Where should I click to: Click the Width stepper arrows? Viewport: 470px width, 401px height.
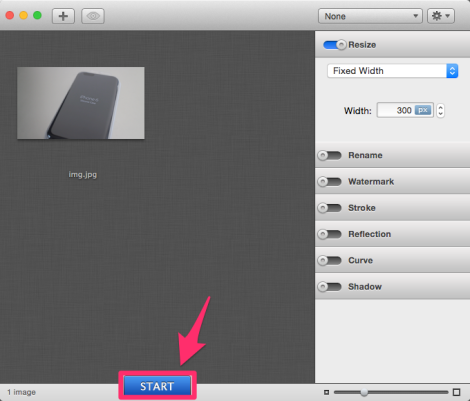440,110
